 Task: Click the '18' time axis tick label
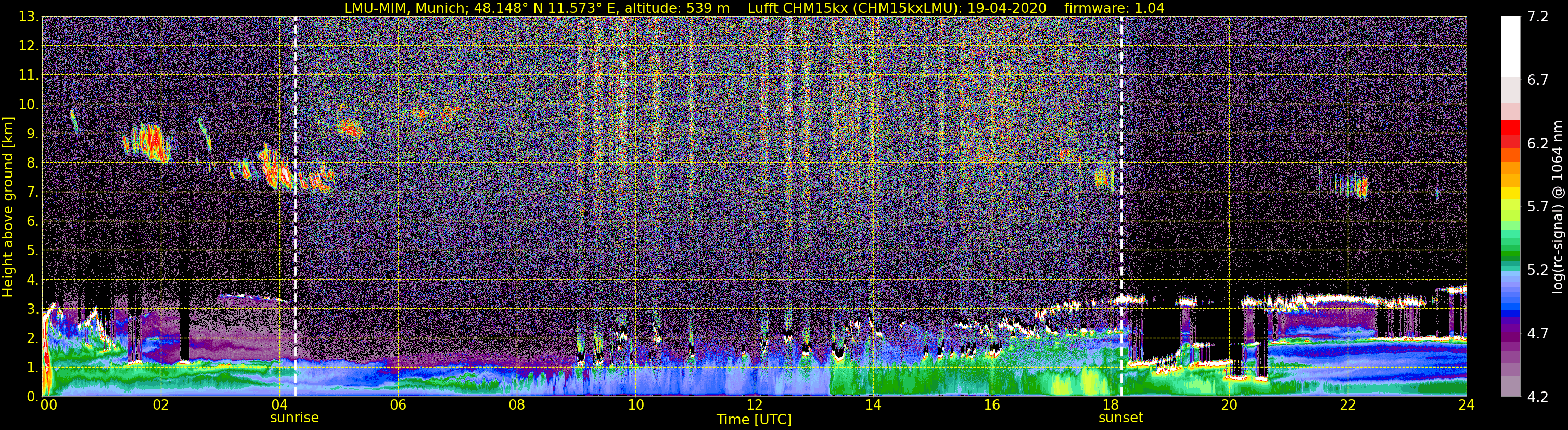coord(1110,405)
